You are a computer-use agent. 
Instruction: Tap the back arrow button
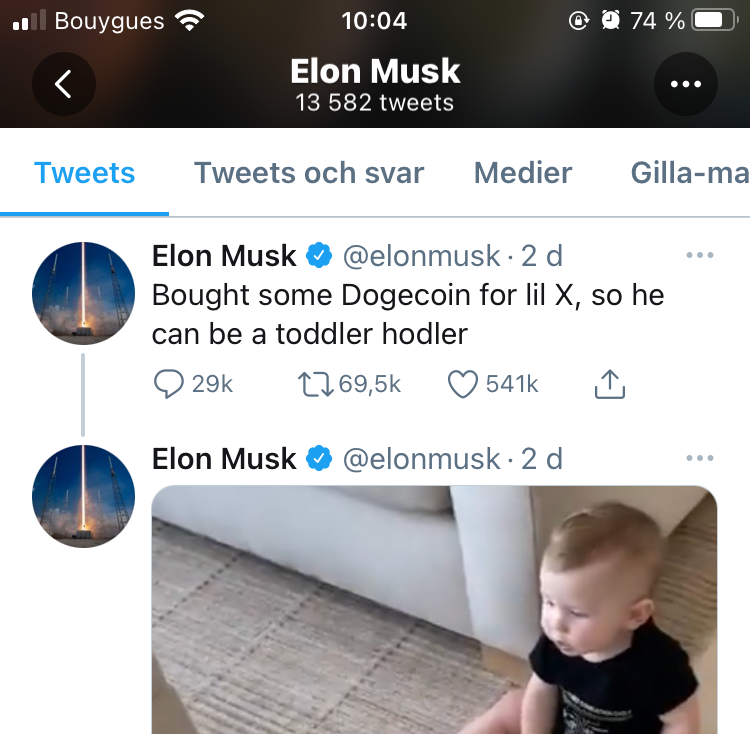tap(63, 85)
